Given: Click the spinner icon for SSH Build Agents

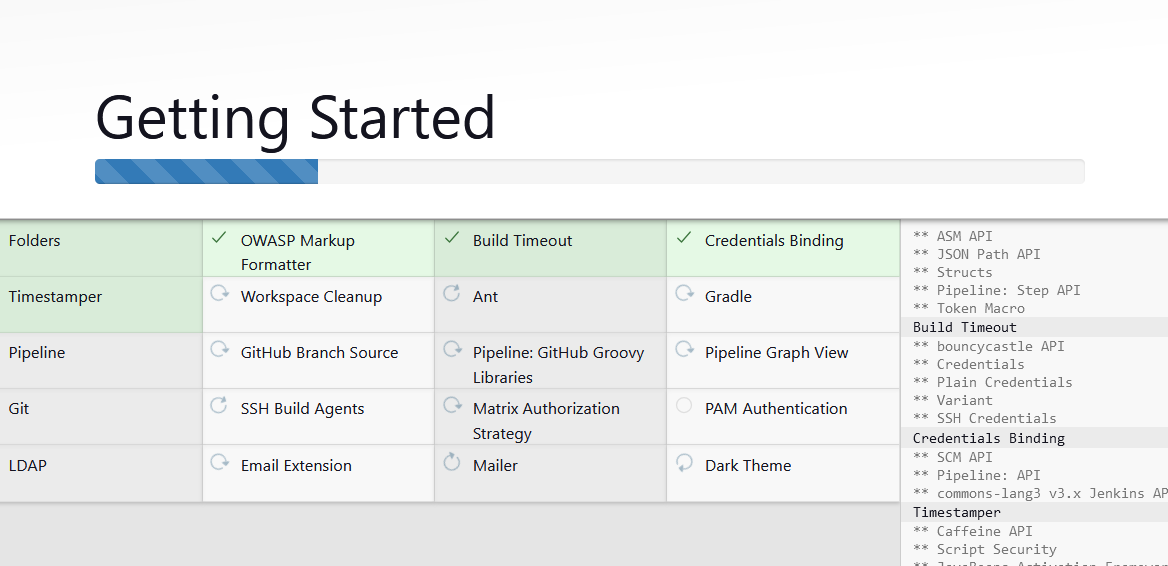Looking at the screenshot, I should coord(219,405).
